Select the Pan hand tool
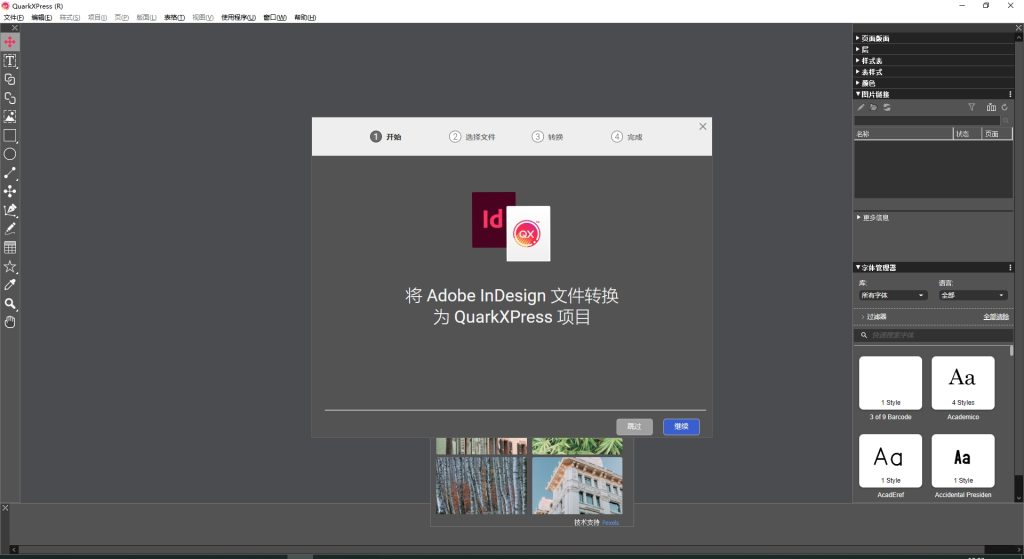Image resolution: width=1024 pixels, height=559 pixels. pos(10,322)
